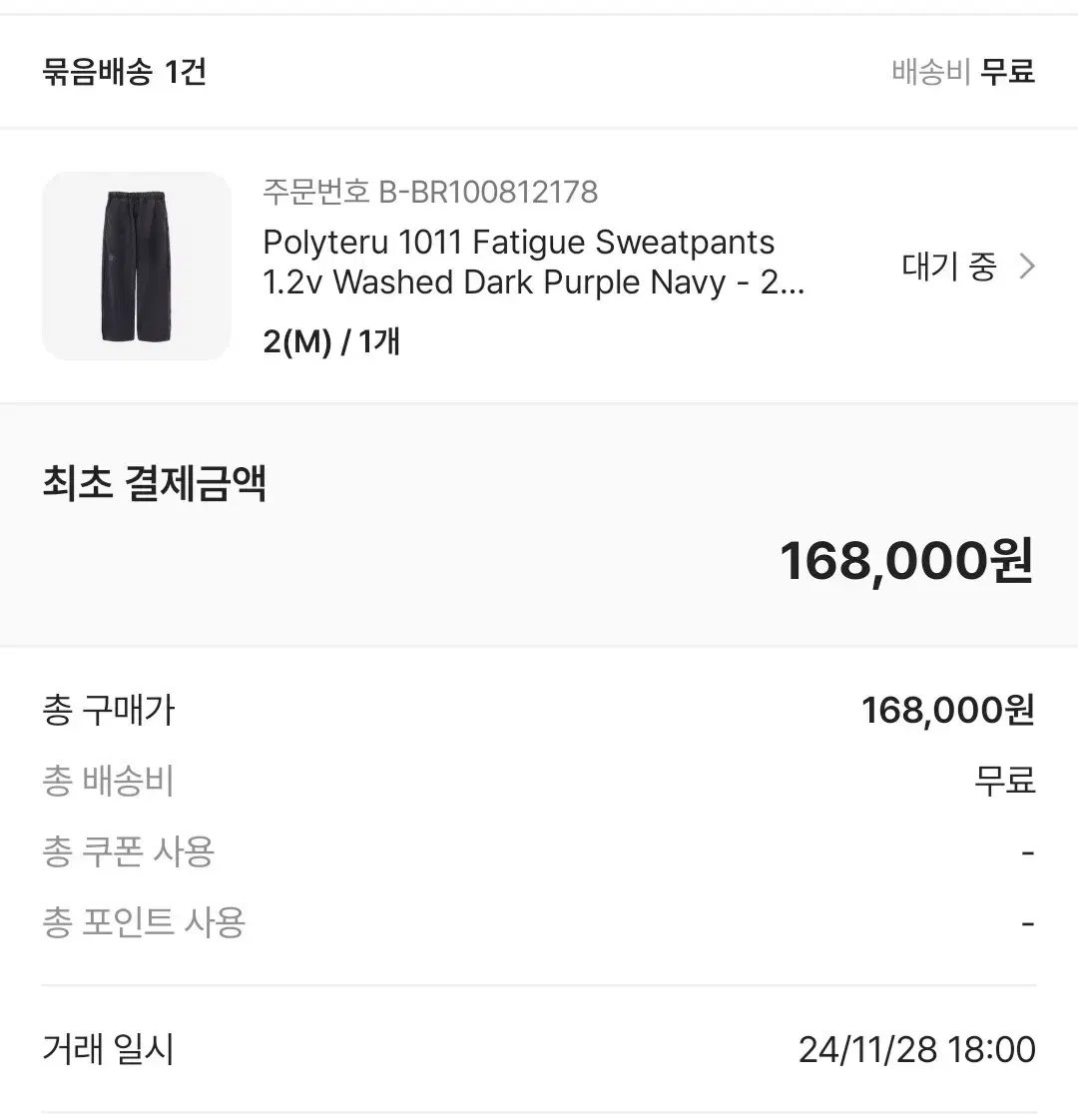This screenshot has width=1078, height=1120.
Task: Select order number B-BR100812178
Action: [x=430, y=192]
